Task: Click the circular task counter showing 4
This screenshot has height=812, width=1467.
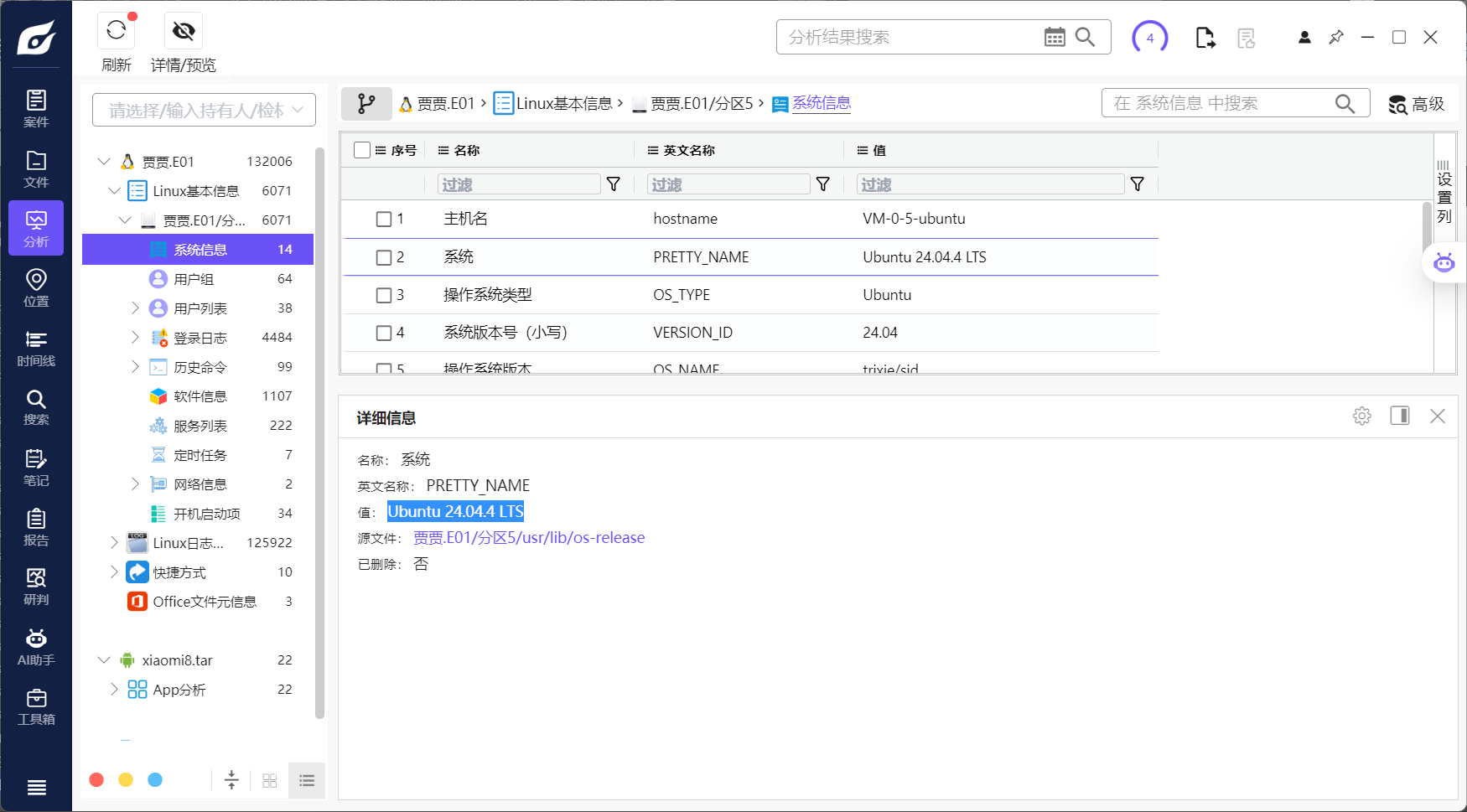Action: pos(1150,37)
